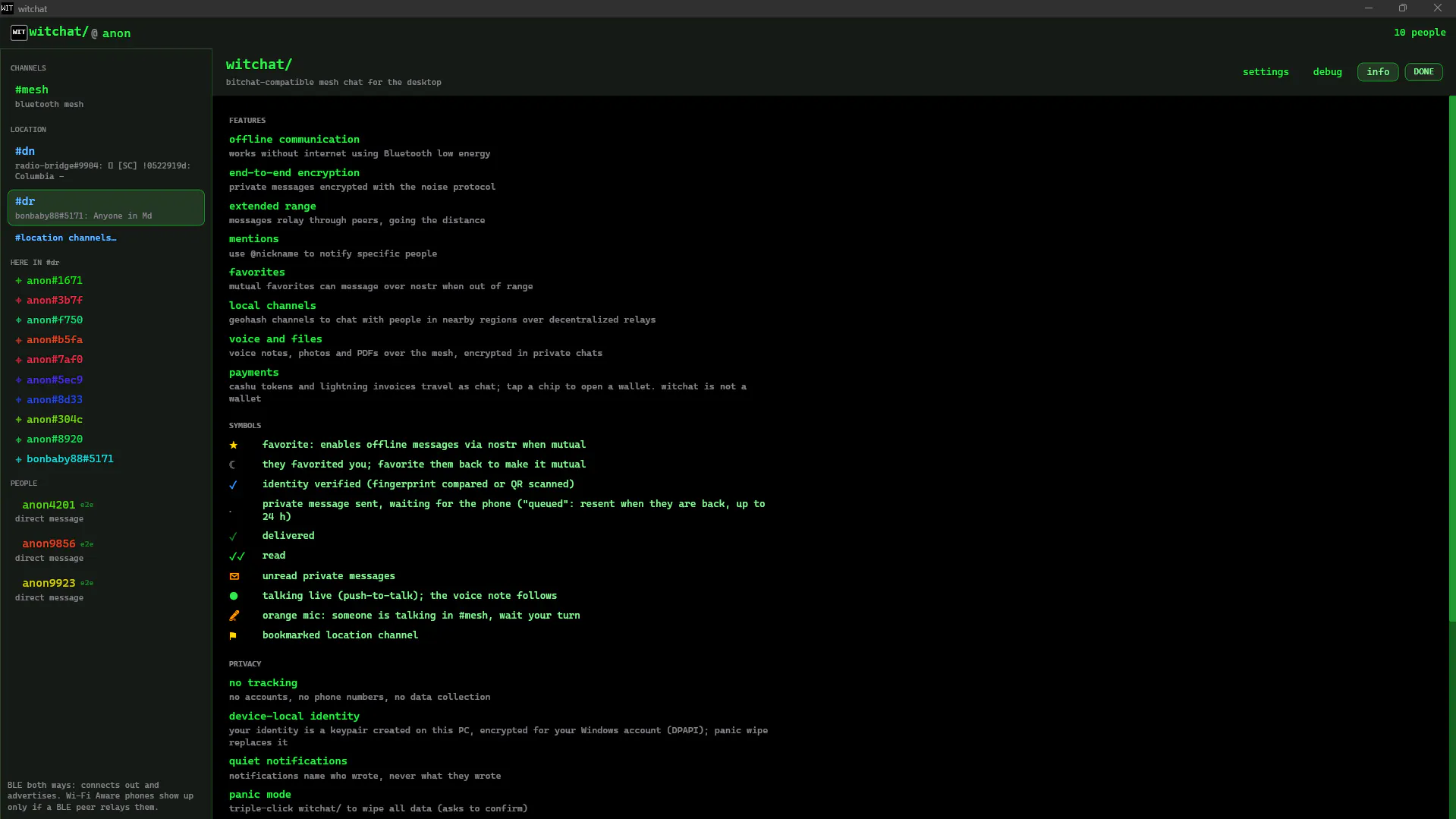
Task: Click the BLE both ways status note
Action: tap(100, 796)
